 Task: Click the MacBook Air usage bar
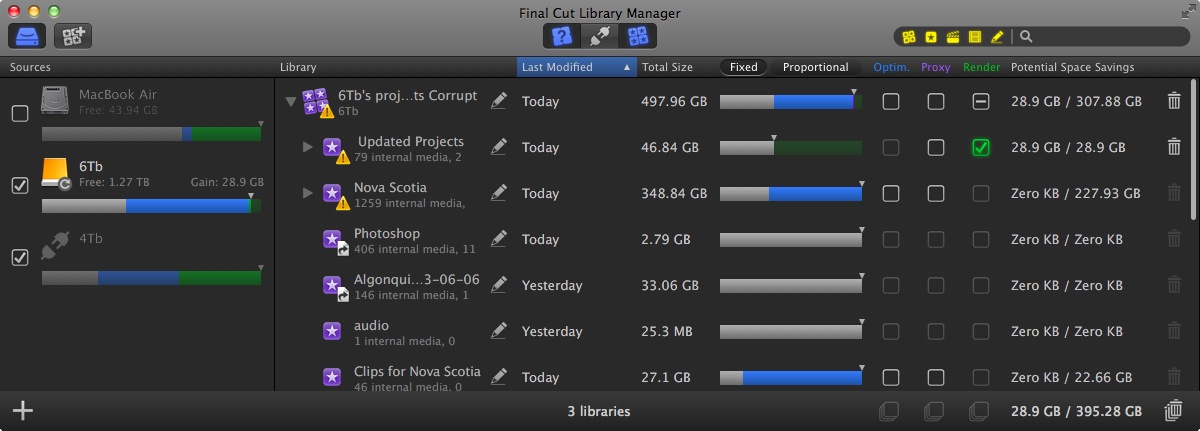point(151,134)
